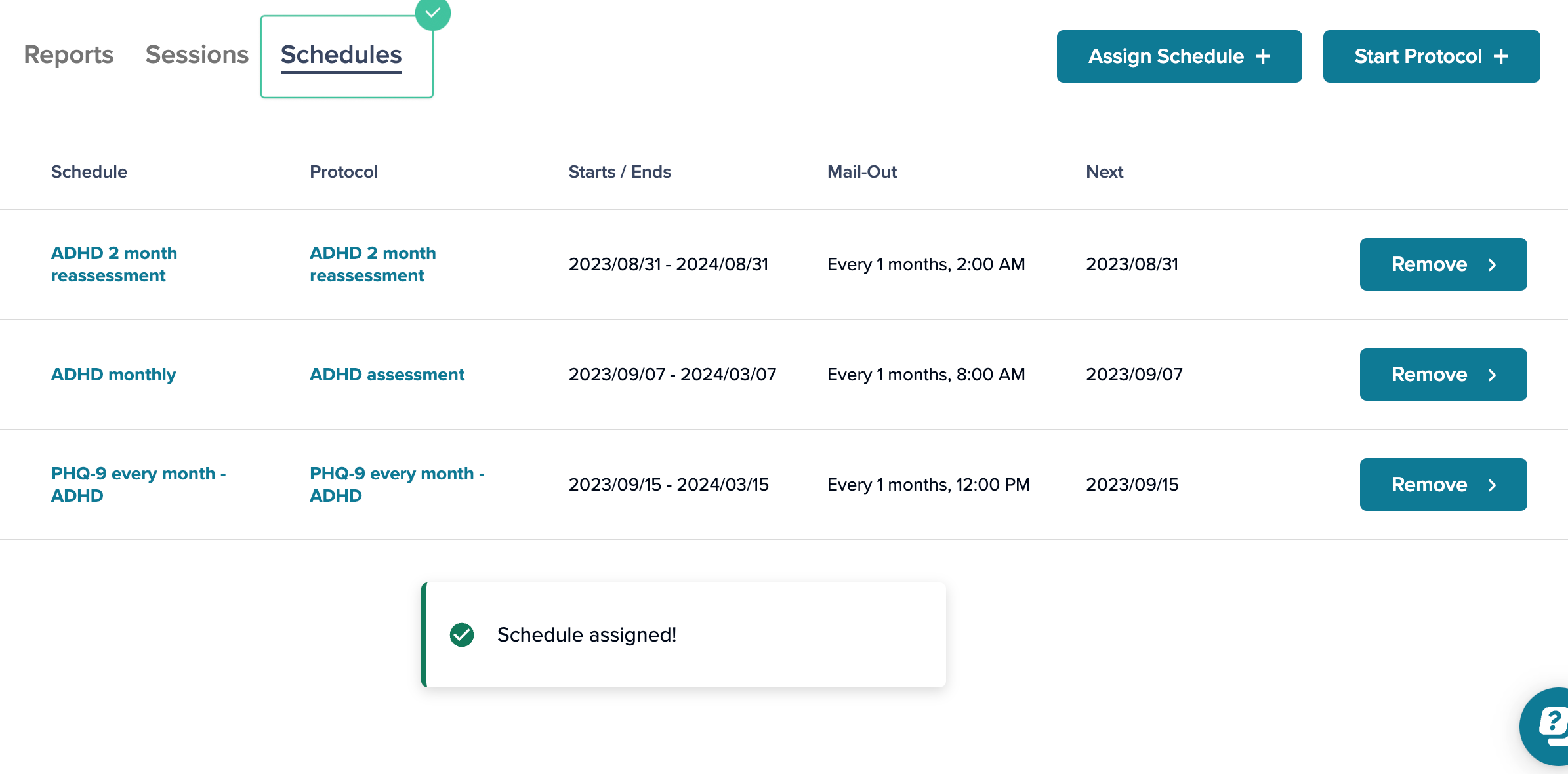
Task: Click the plus icon on Start Protocol
Action: tap(1501, 57)
